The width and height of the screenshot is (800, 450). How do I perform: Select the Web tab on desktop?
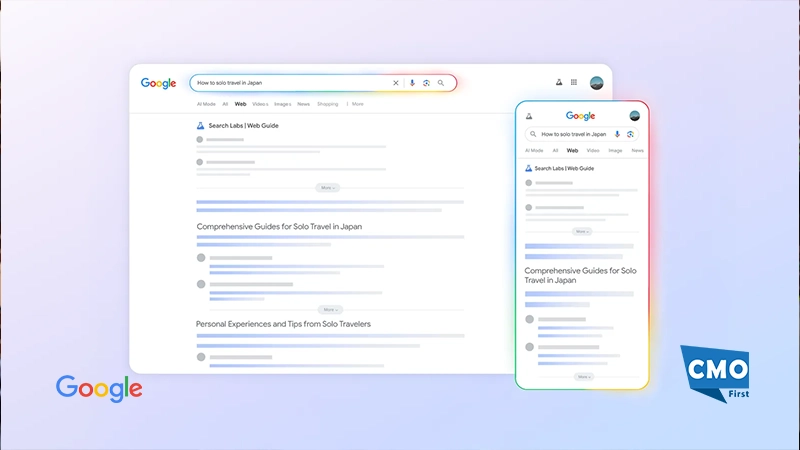(x=240, y=104)
